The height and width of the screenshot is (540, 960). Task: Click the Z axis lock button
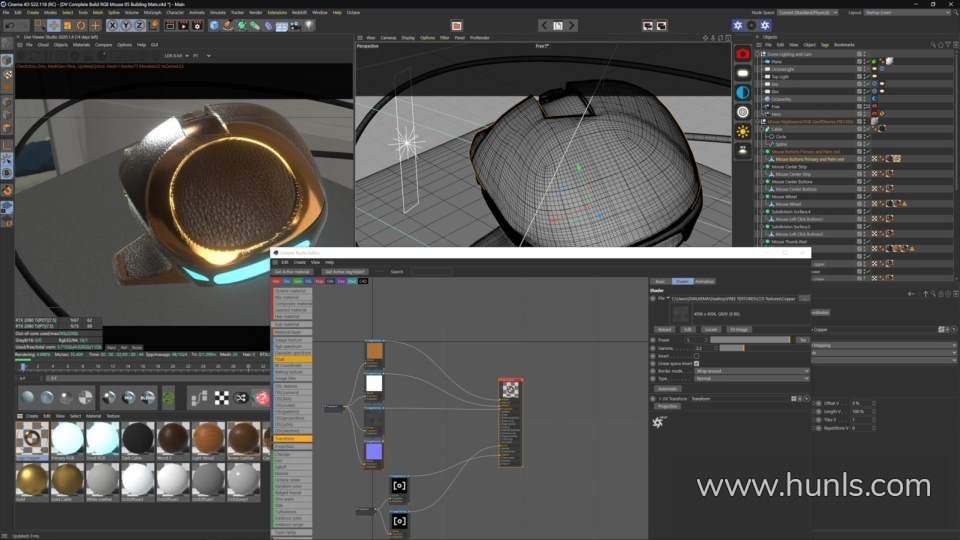[139, 25]
